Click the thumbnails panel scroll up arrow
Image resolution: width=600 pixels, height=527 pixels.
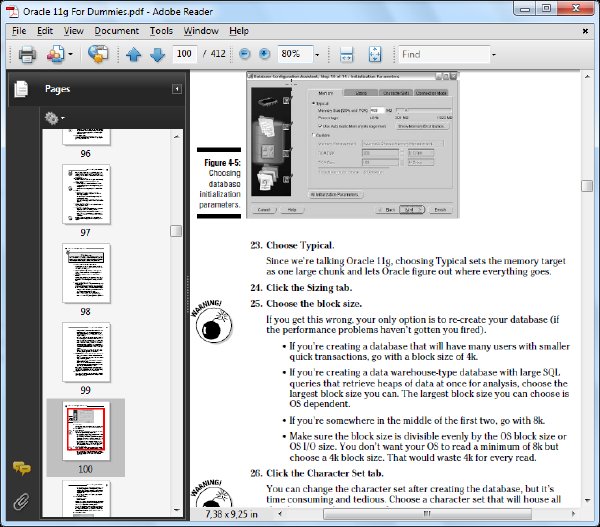[176, 136]
